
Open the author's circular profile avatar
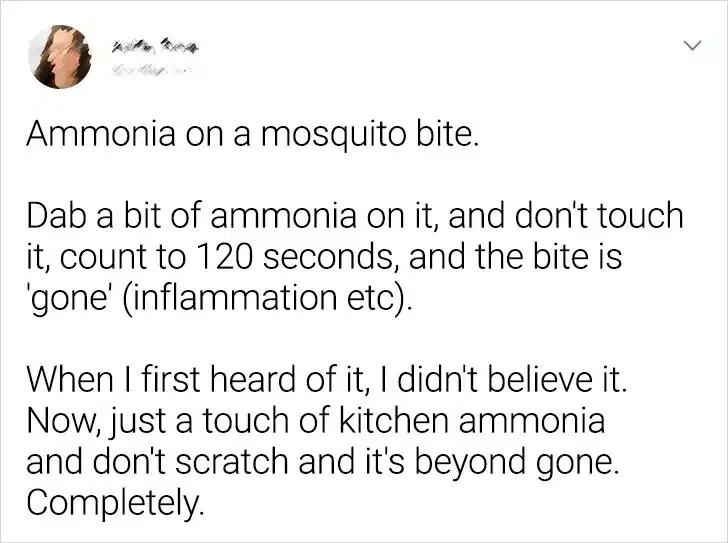[60, 57]
